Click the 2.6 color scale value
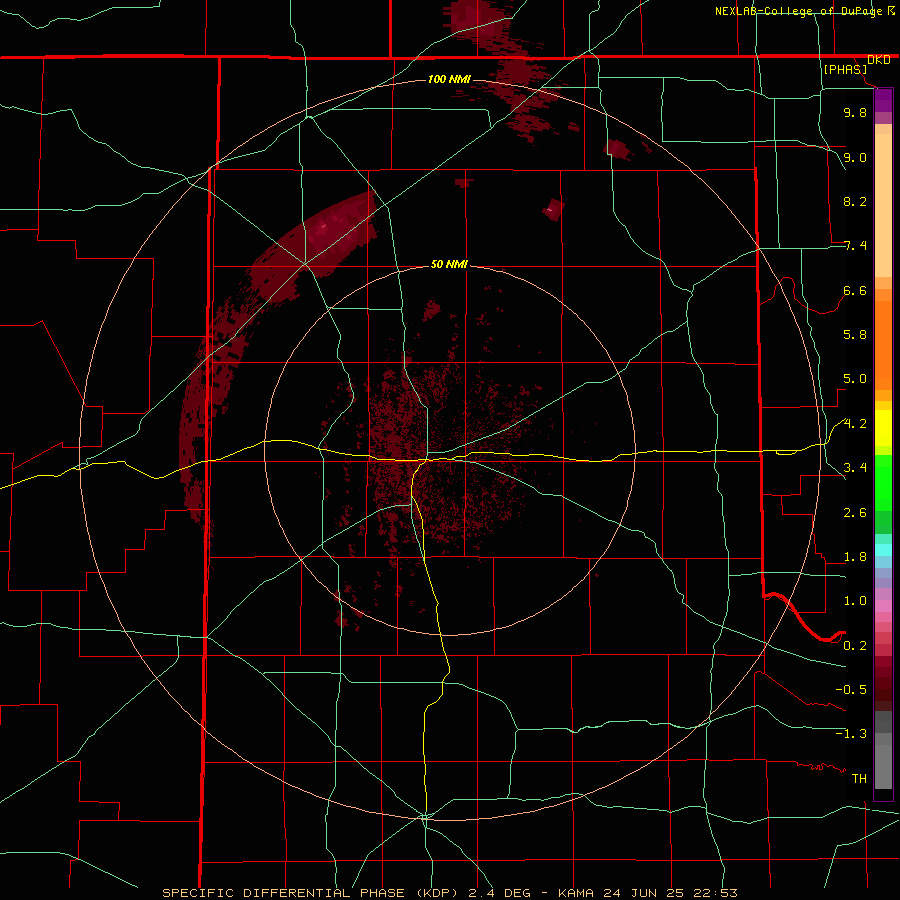Viewport: 900px width, 900px height. [855, 513]
